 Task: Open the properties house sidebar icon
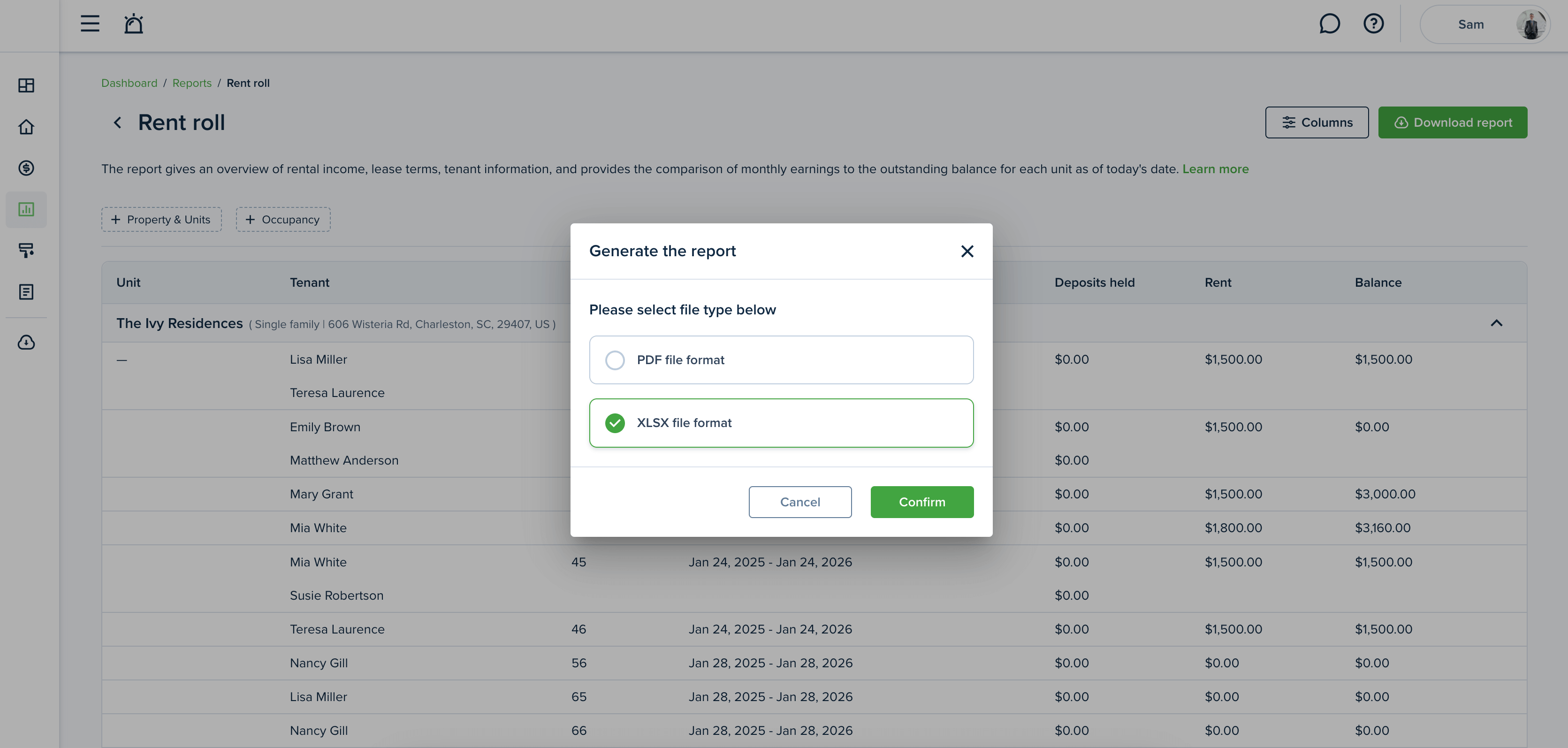click(26, 127)
